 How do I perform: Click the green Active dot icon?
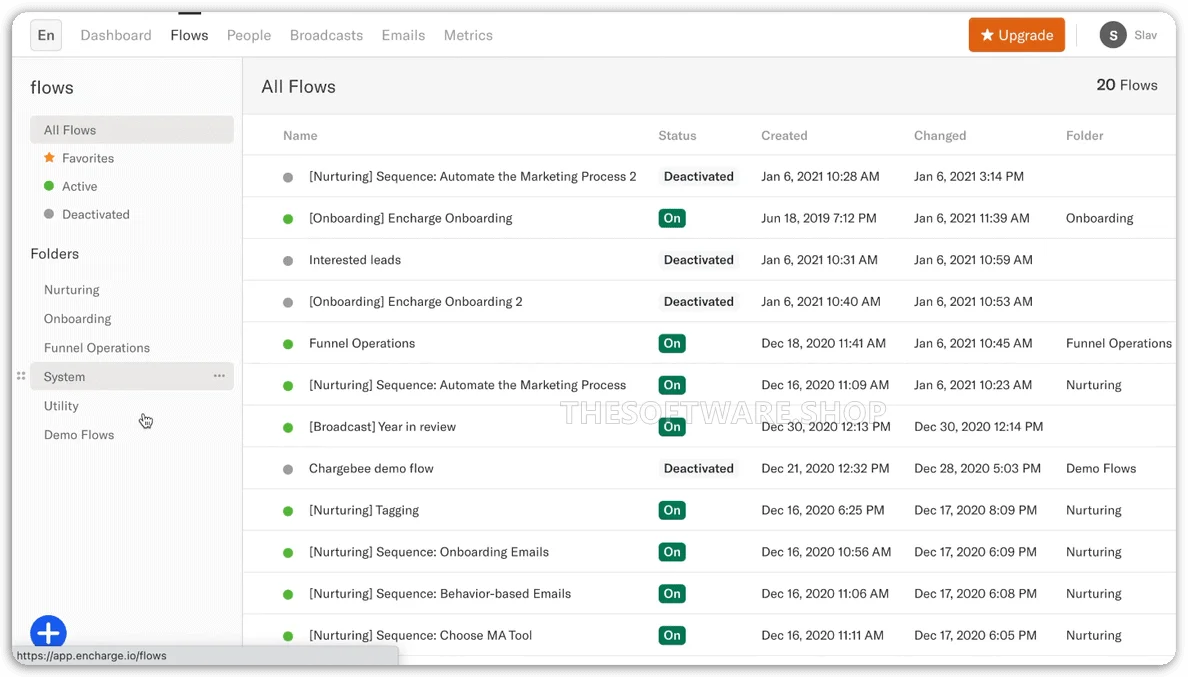pos(49,186)
